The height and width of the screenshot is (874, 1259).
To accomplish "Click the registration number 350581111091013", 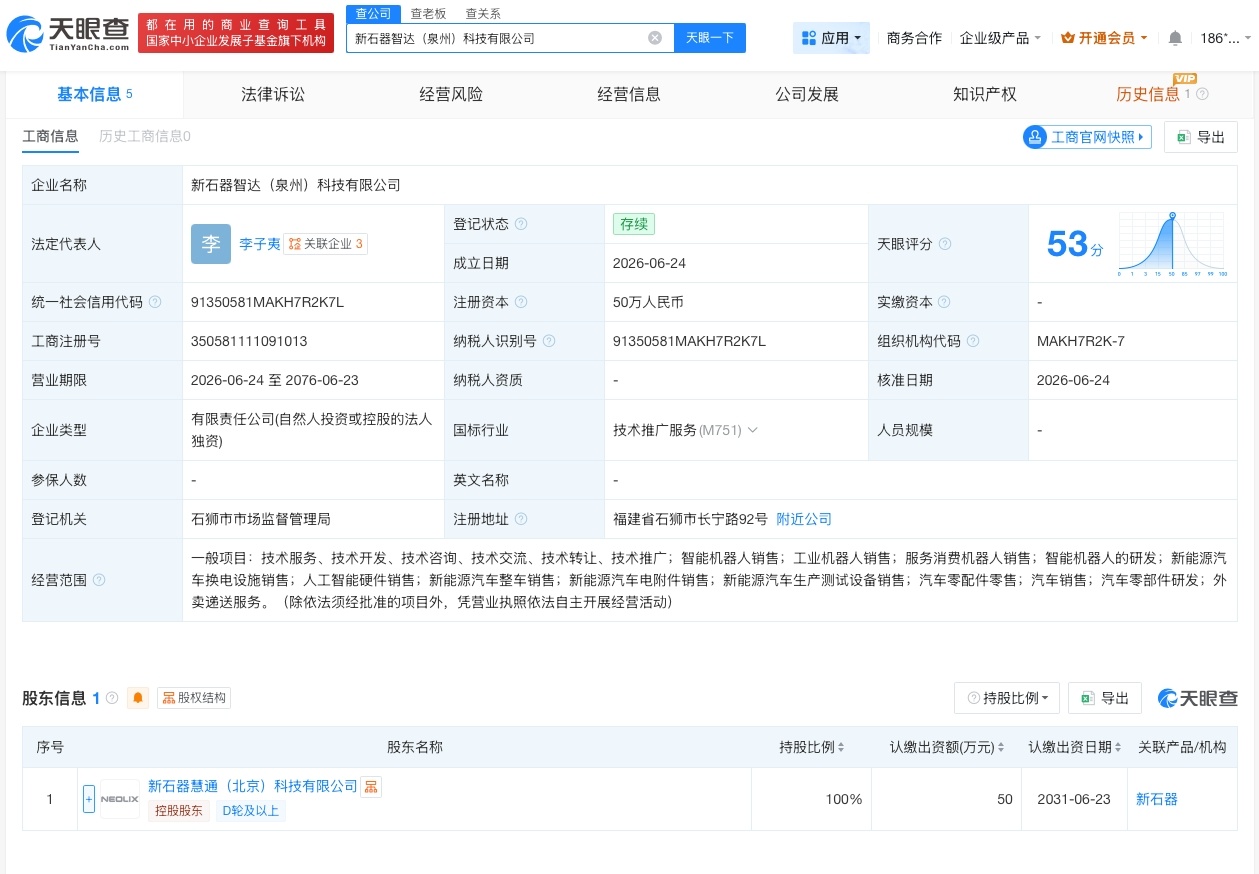I will click(x=249, y=341).
